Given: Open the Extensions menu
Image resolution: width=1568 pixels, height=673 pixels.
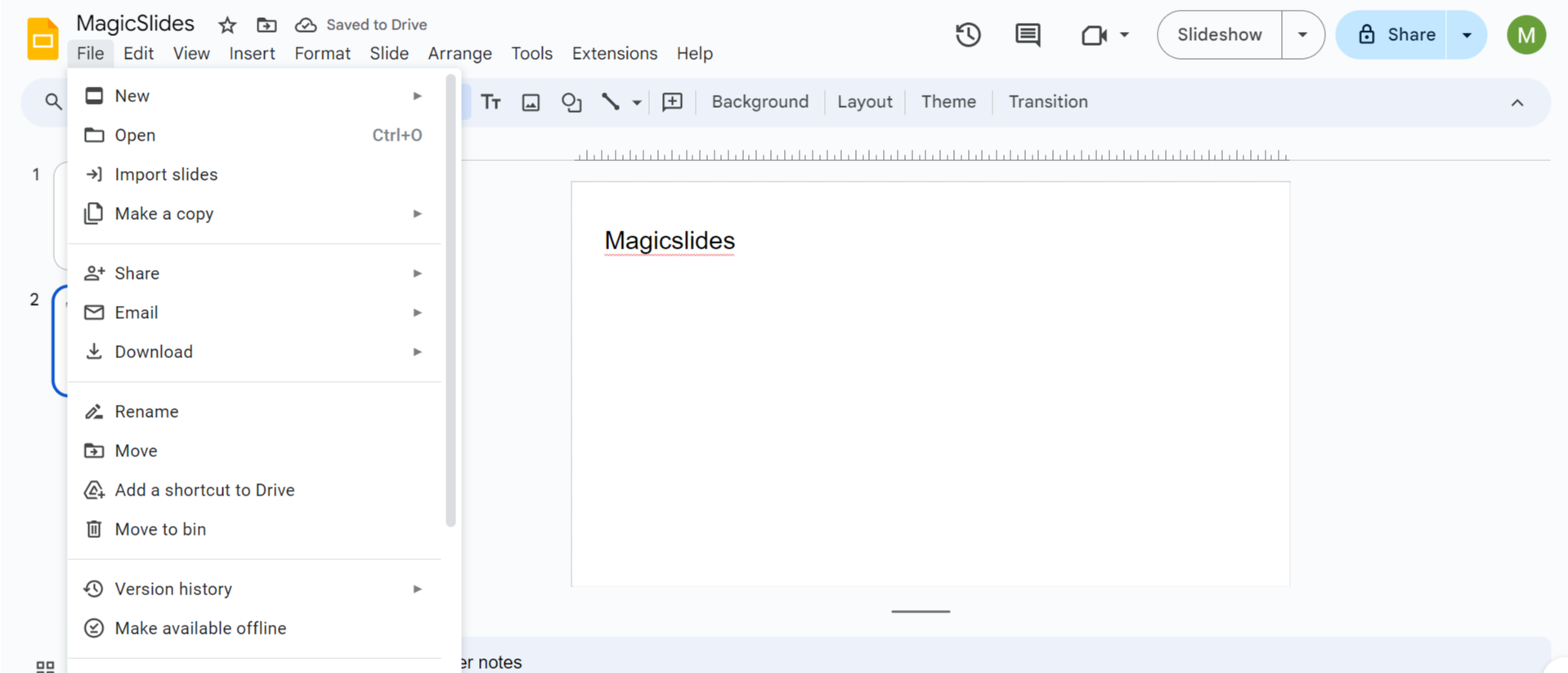Looking at the screenshot, I should tap(615, 53).
